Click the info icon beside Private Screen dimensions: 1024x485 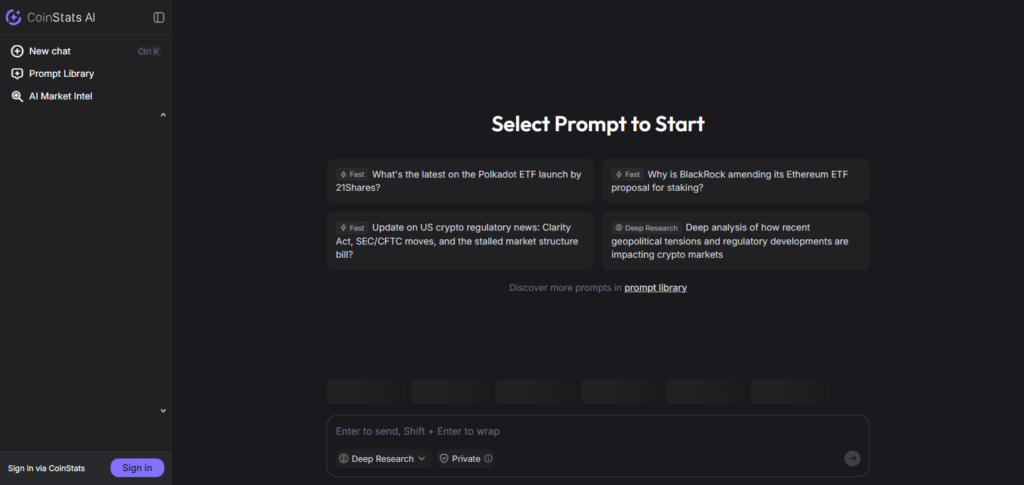(x=488, y=459)
